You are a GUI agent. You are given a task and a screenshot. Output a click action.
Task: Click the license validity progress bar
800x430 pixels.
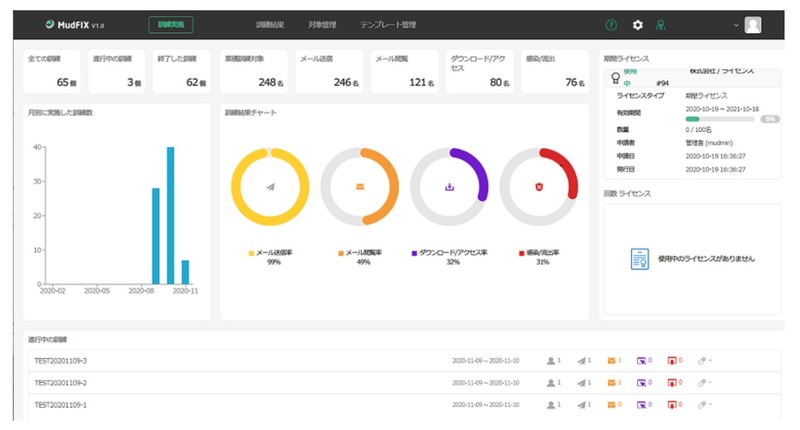(x=692, y=119)
